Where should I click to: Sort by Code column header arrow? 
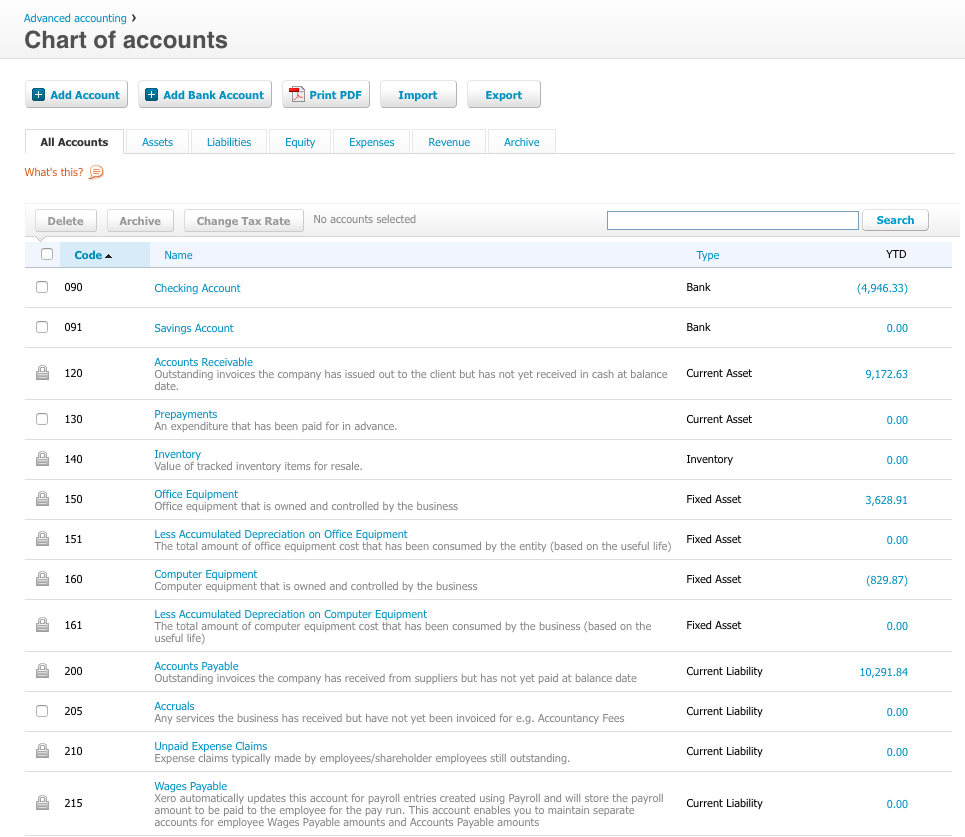pos(108,256)
